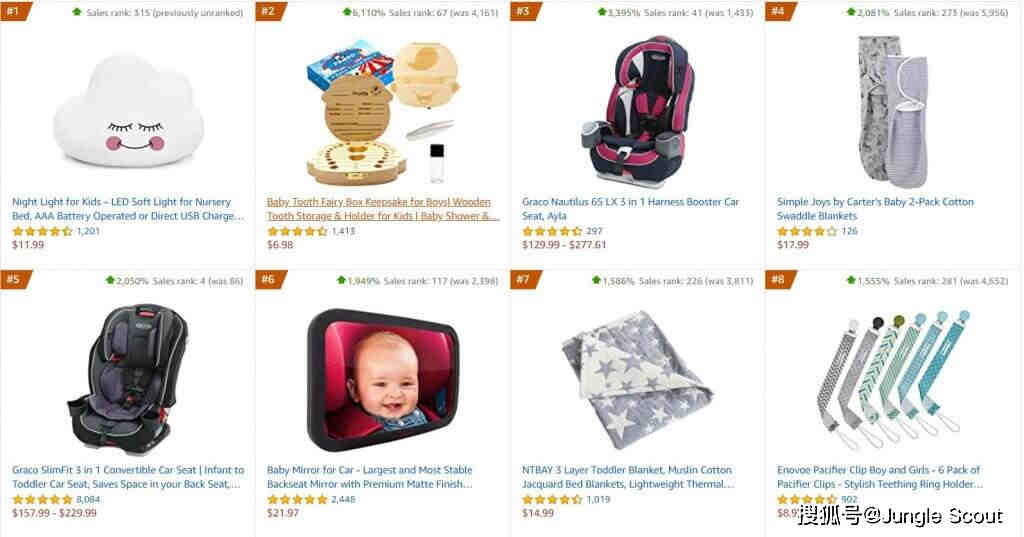Click Baby Mirror for Car product title
This screenshot has height=537, width=1024.
click(x=370, y=477)
